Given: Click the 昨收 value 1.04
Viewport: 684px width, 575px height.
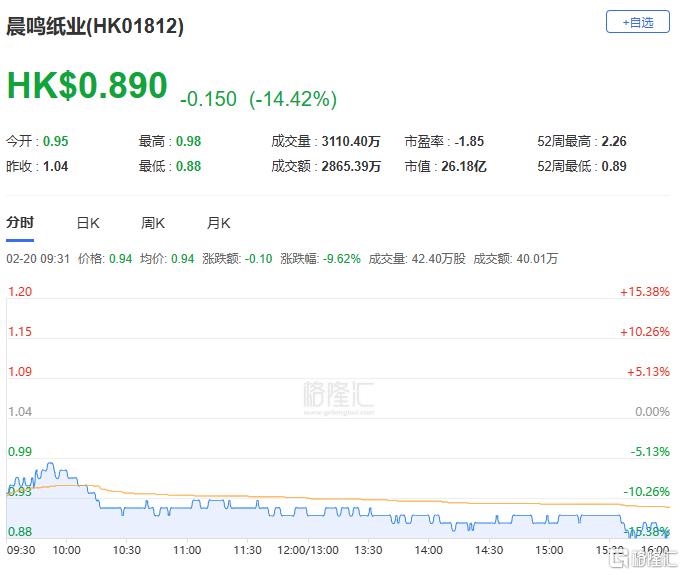Looking at the screenshot, I should (55, 166).
